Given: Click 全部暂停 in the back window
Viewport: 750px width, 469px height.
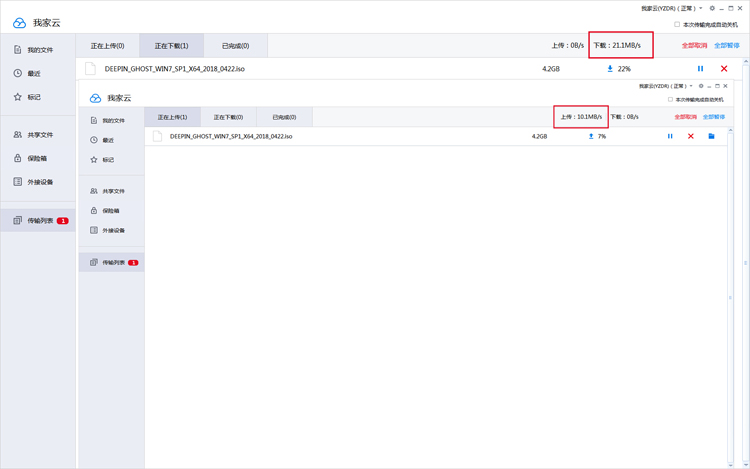Looking at the screenshot, I should tap(727, 45).
